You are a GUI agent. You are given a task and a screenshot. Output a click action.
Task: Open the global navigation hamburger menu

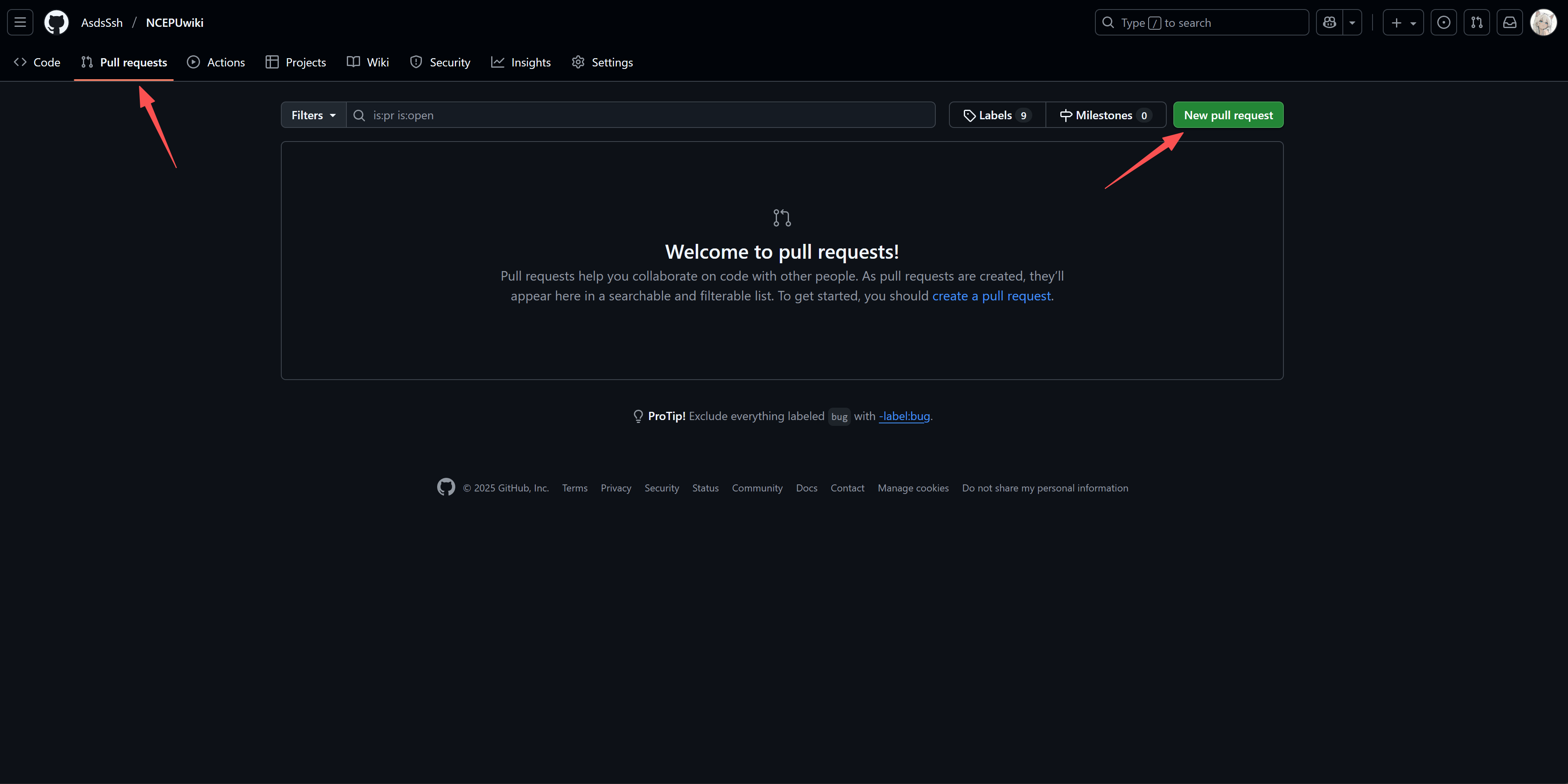[x=19, y=22]
